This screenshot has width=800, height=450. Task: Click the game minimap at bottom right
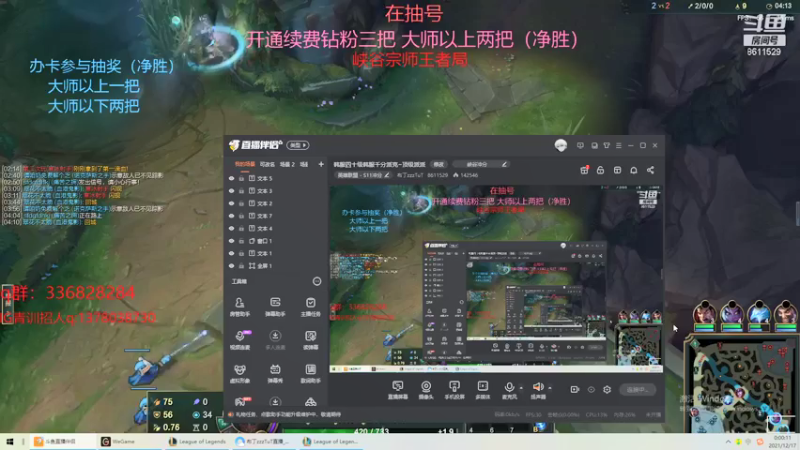point(741,384)
